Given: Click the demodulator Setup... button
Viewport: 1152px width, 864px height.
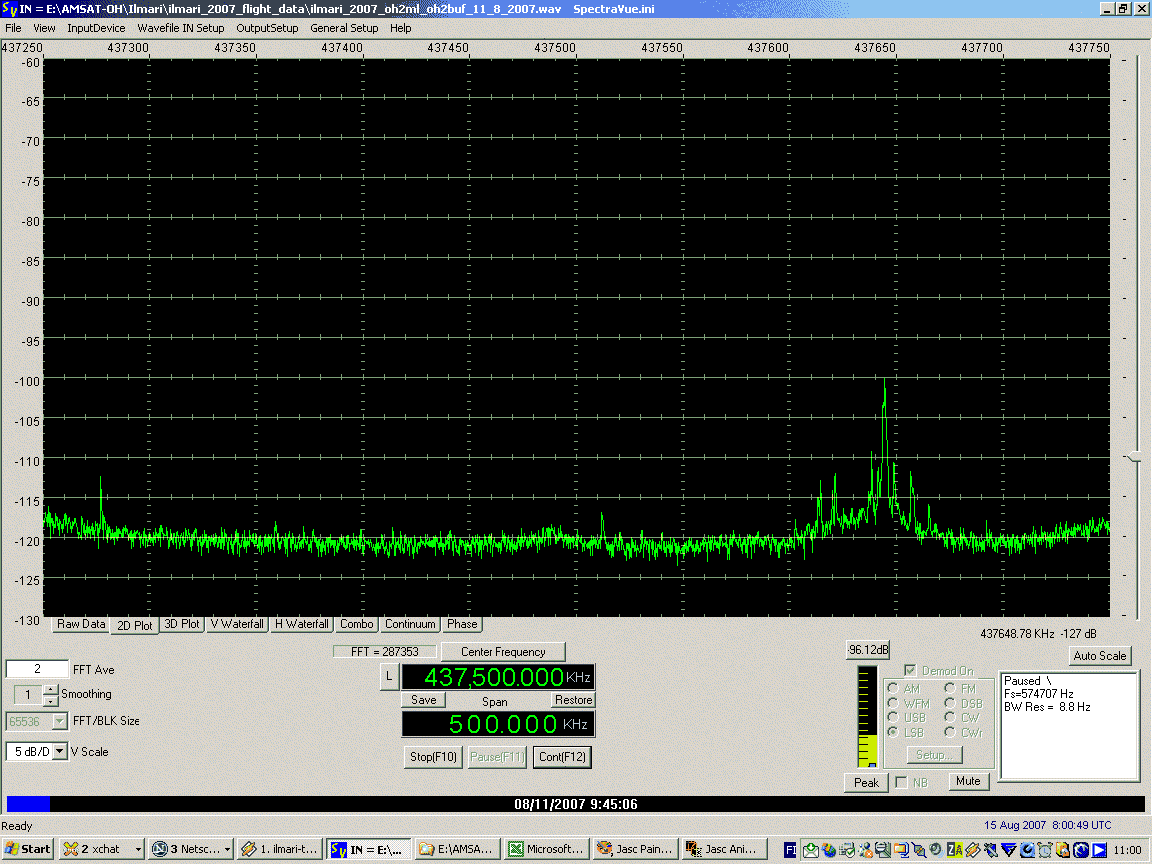Looking at the screenshot, I should point(934,755).
